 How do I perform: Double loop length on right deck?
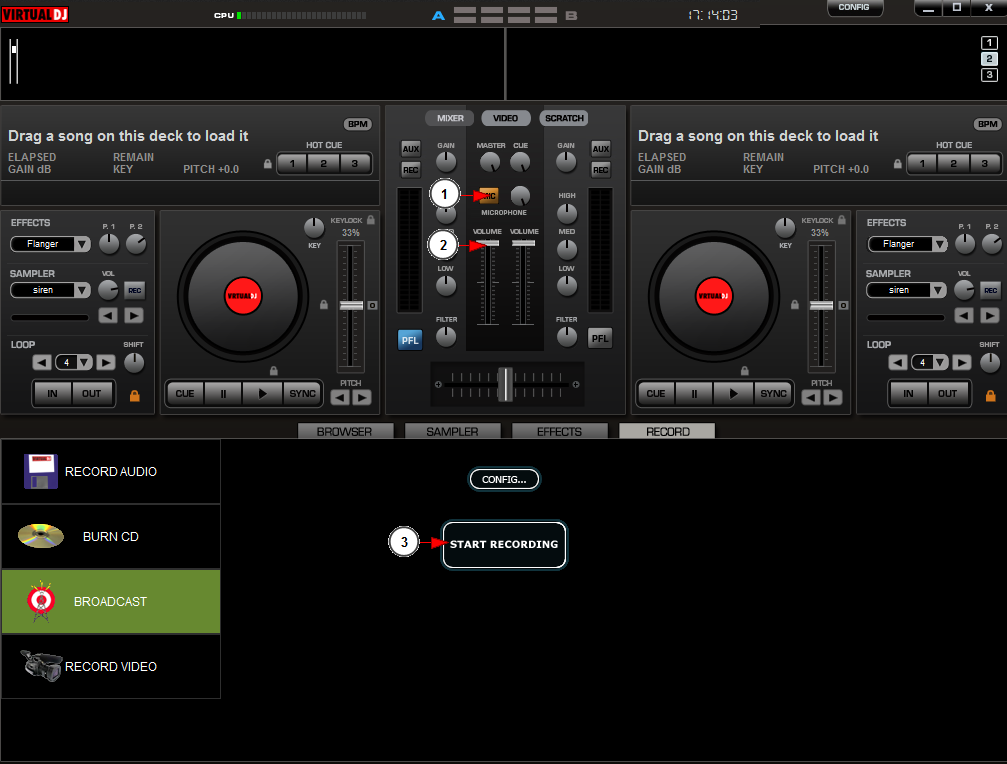(962, 363)
